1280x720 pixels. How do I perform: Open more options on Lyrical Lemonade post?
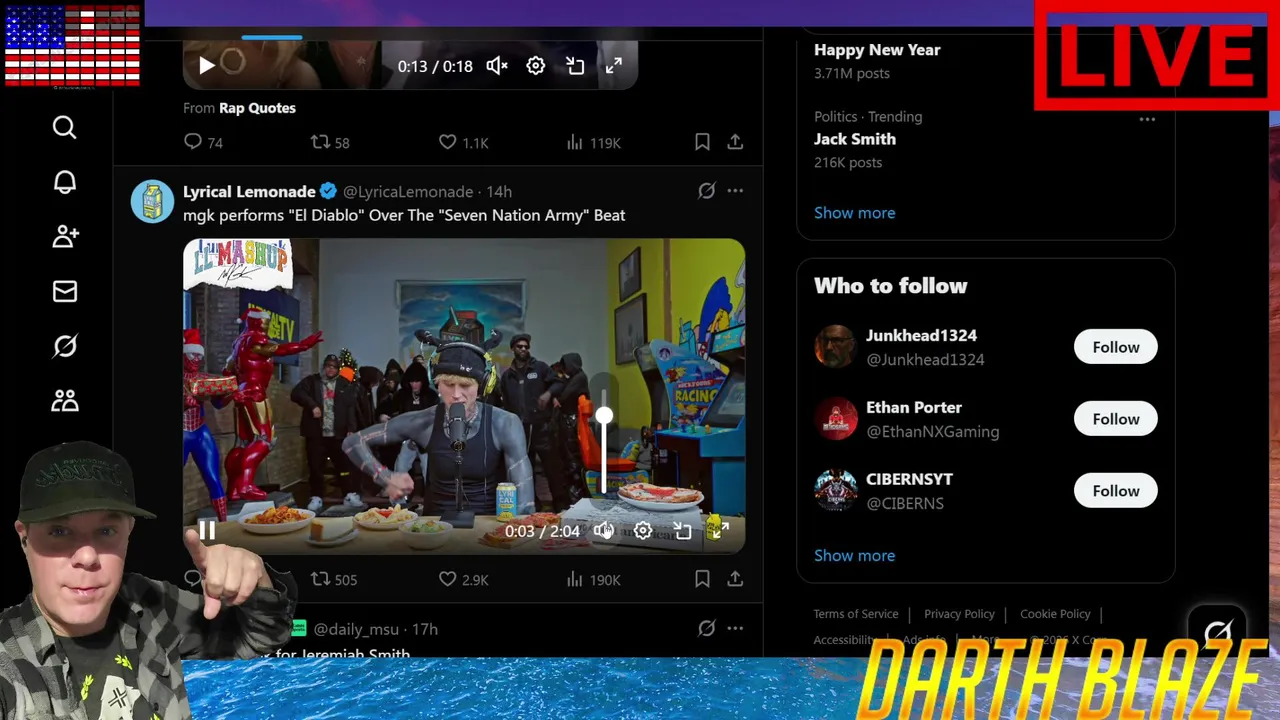[x=735, y=191]
